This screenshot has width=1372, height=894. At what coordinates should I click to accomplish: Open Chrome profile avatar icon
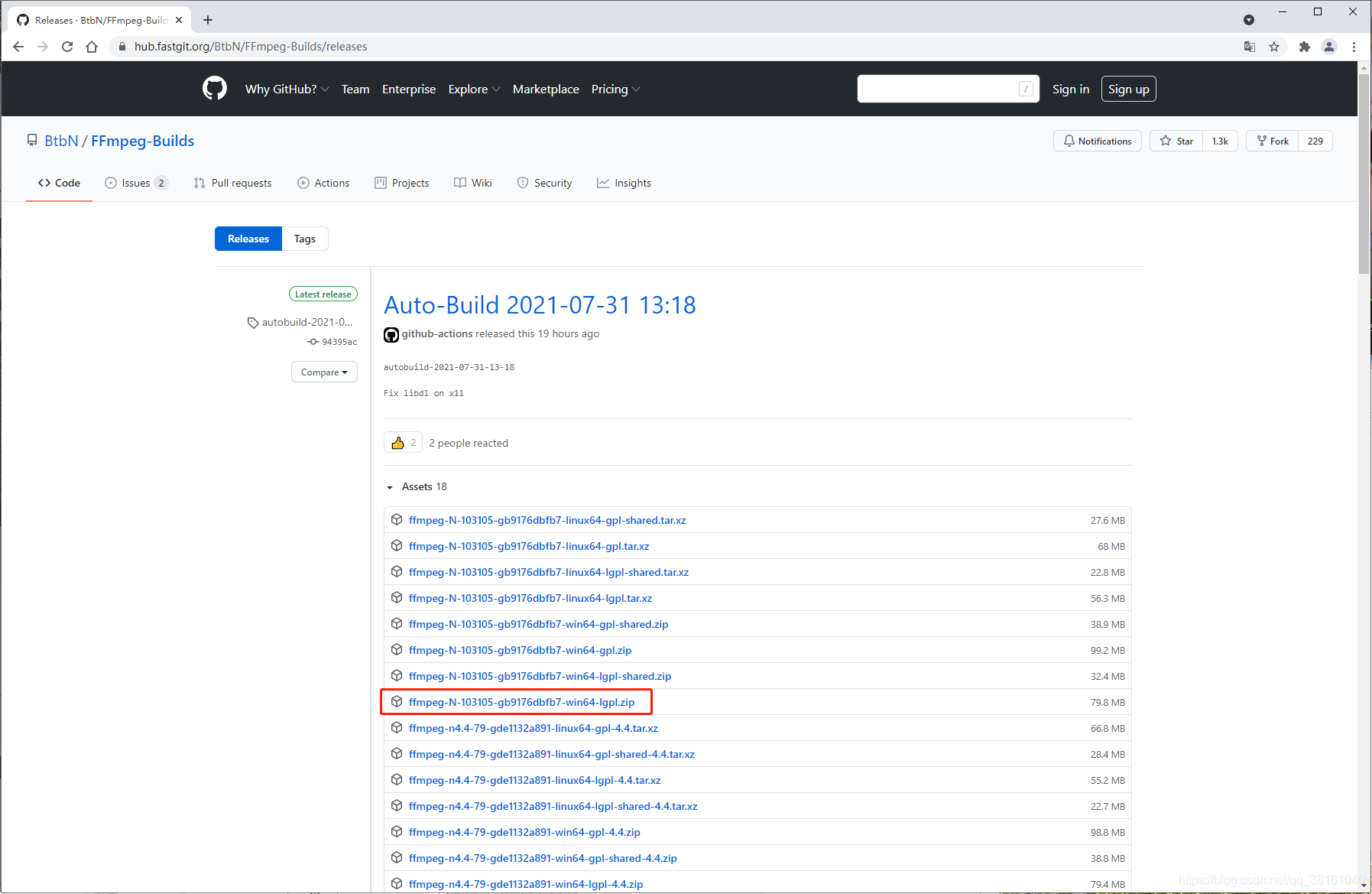pyautogui.click(x=1329, y=47)
